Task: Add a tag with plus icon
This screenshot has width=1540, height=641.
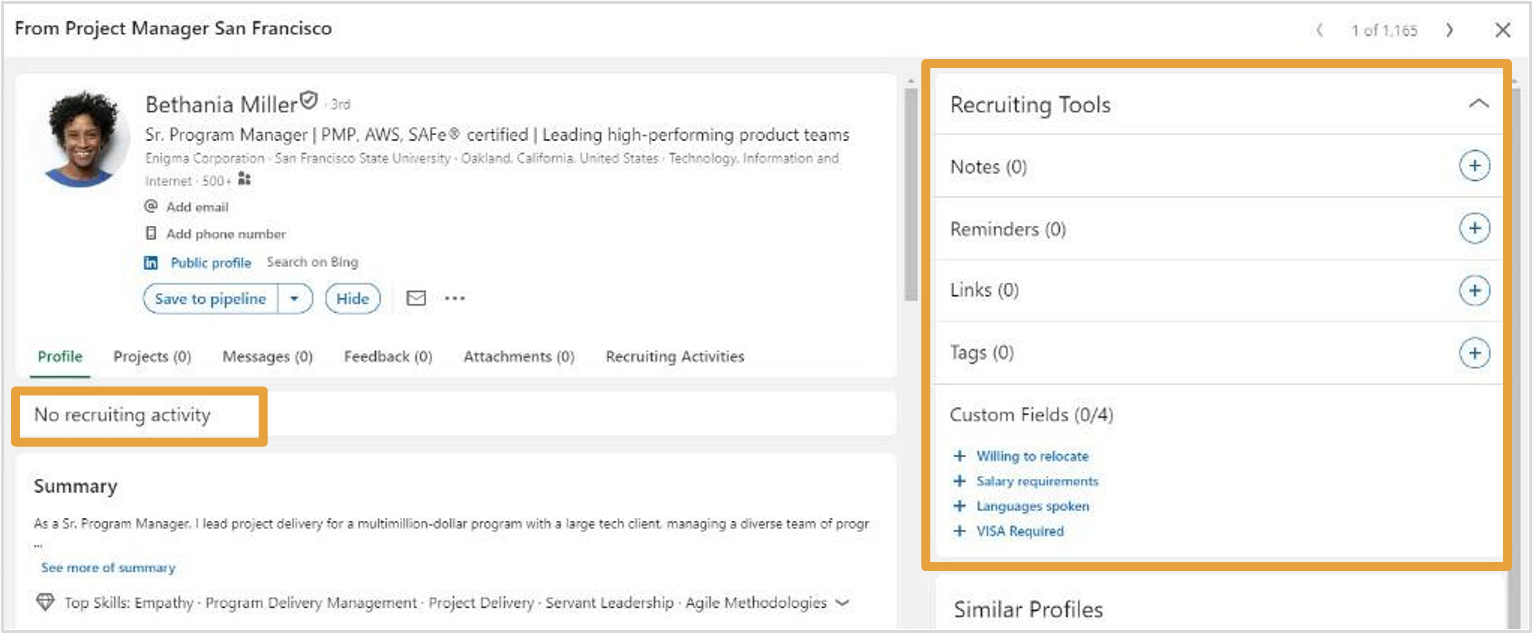Action: [x=1474, y=353]
